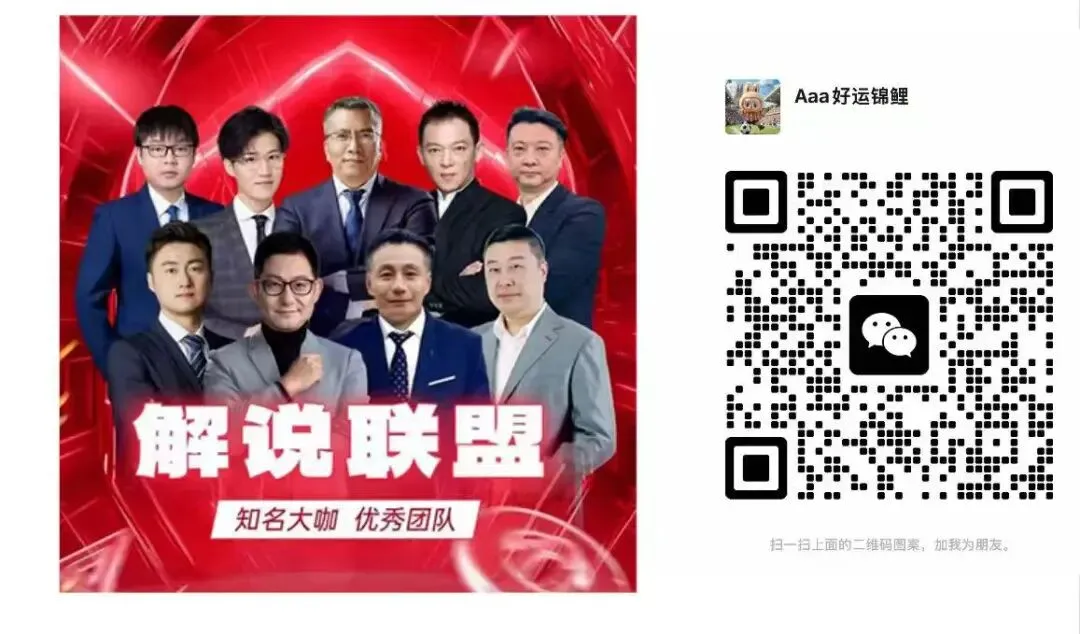Click the top-right QR finder square
The image size is (1080, 634).
point(1022,202)
